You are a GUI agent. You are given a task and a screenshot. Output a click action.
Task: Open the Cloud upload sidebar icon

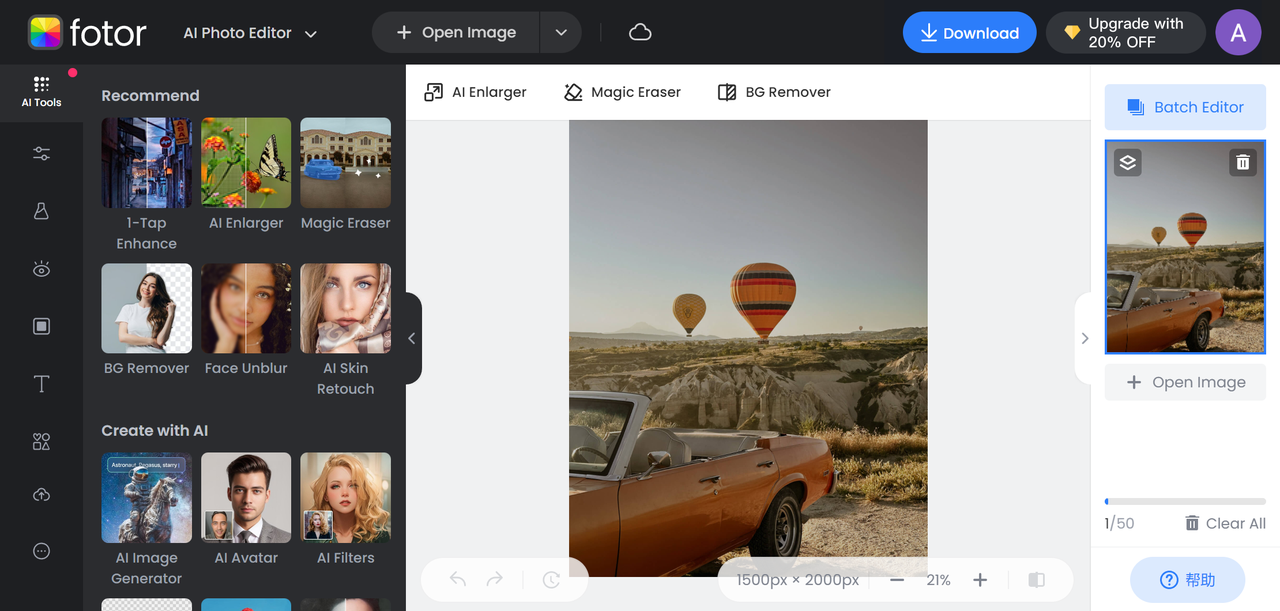click(41, 495)
